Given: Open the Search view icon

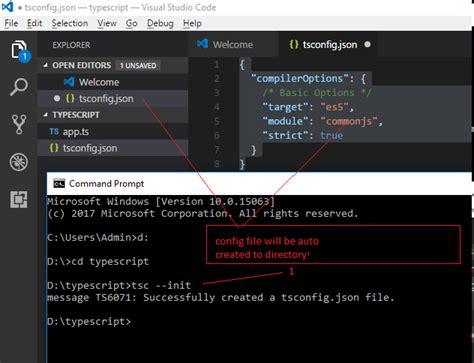Looking at the screenshot, I should pyautogui.click(x=19, y=87).
